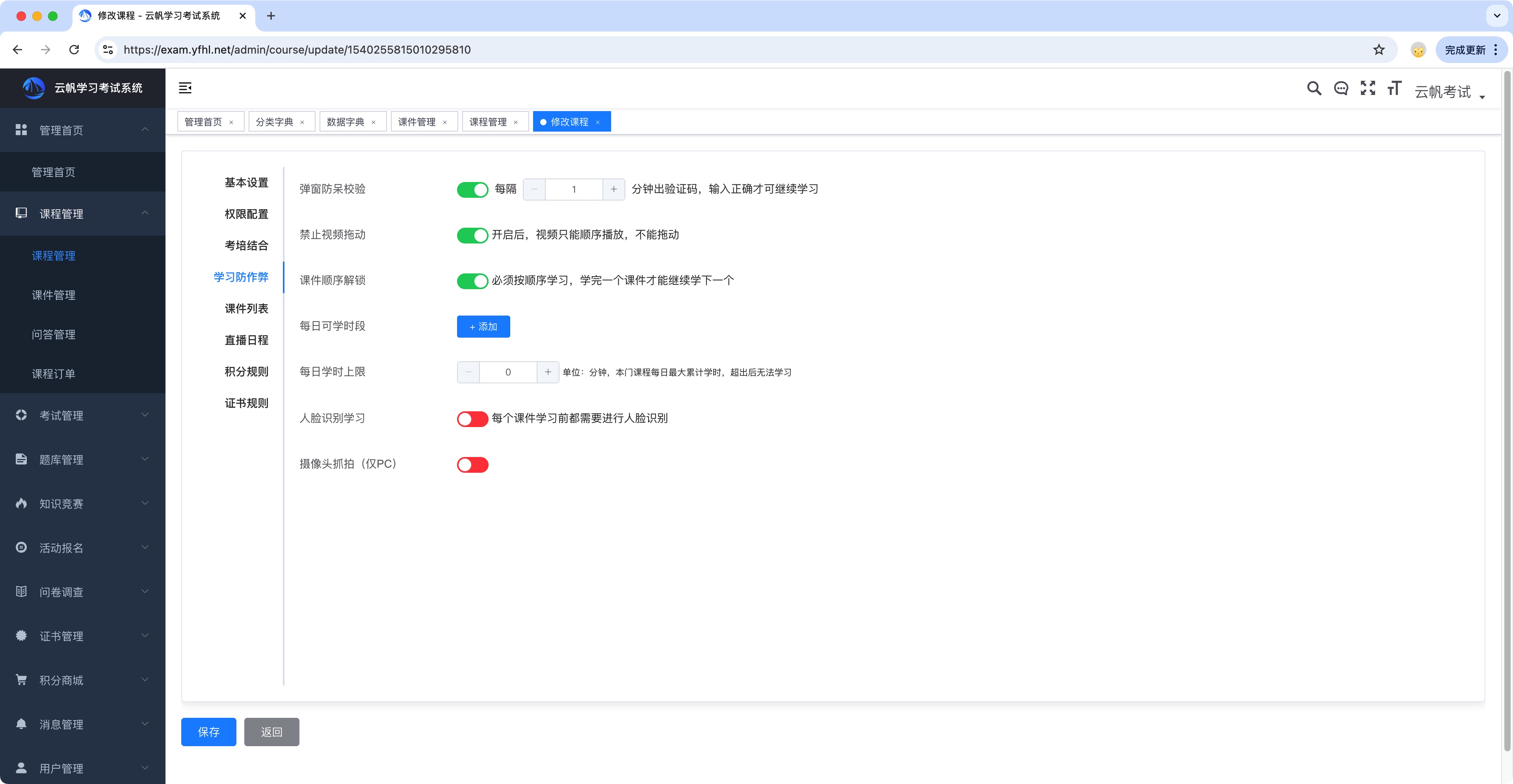The height and width of the screenshot is (784, 1513).
Task: Open the search magnifier in the header
Action: (x=1314, y=89)
